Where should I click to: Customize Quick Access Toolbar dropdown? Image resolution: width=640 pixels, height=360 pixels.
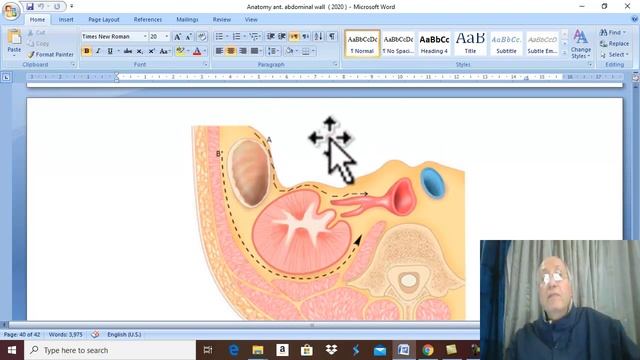(71, 7)
